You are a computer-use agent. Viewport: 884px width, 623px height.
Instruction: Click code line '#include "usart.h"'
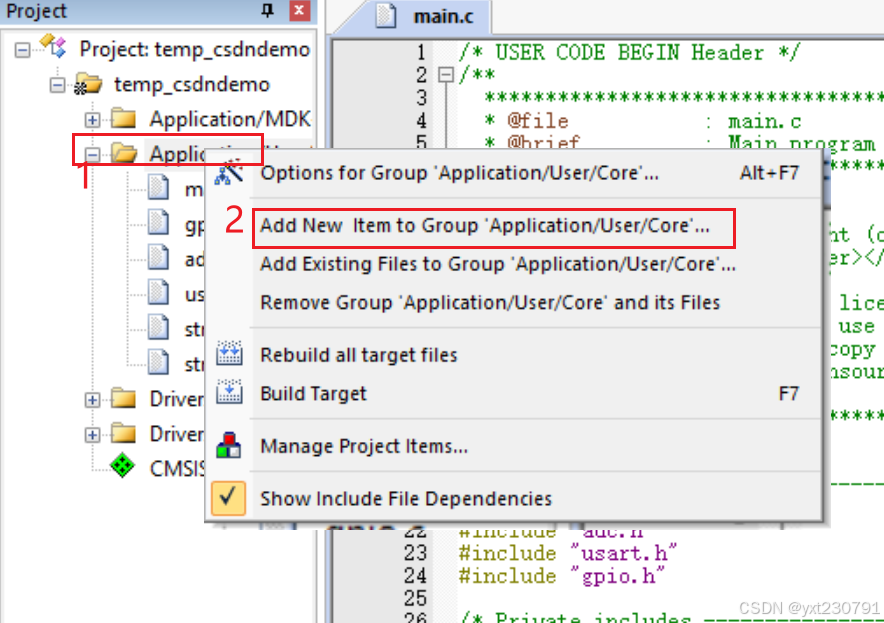pyautogui.click(x=568, y=554)
